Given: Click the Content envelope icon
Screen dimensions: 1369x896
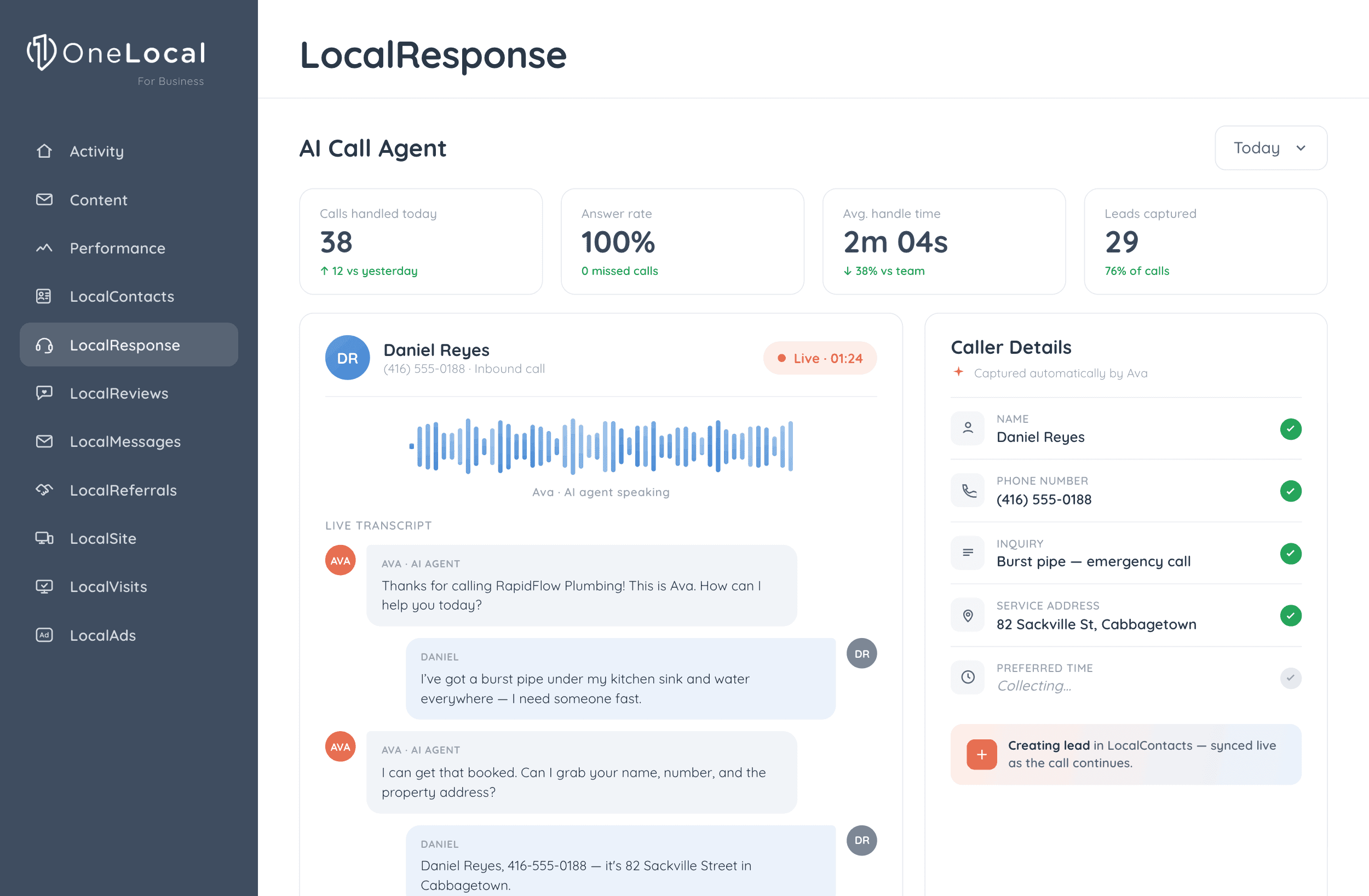Looking at the screenshot, I should 44,199.
